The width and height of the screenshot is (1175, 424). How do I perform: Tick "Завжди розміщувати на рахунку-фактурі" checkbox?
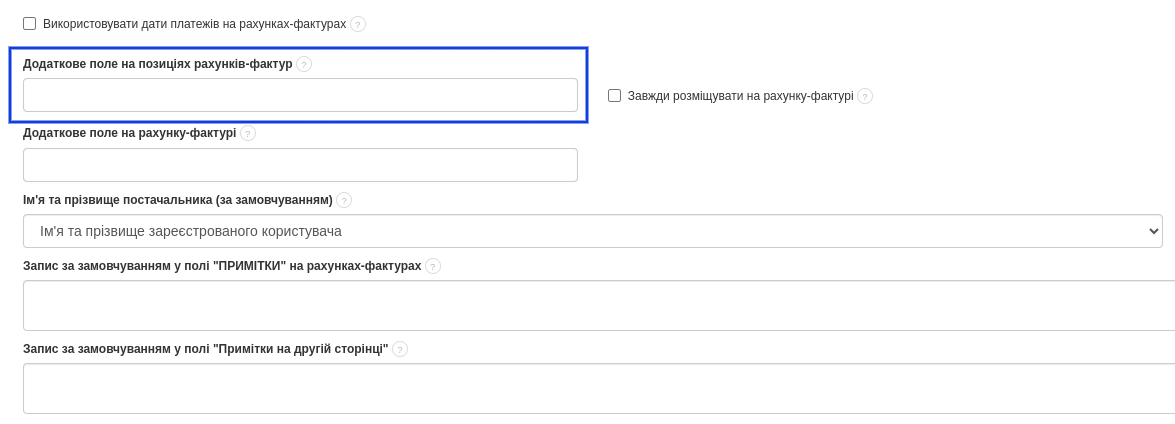tap(615, 96)
